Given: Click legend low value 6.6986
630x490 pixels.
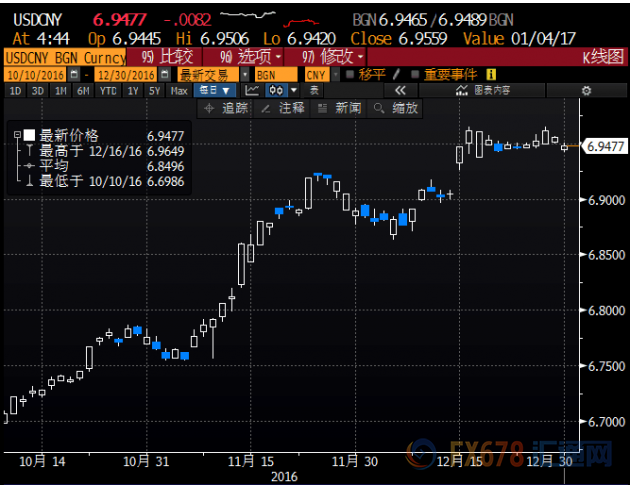Looking at the screenshot, I should [166, 182].
